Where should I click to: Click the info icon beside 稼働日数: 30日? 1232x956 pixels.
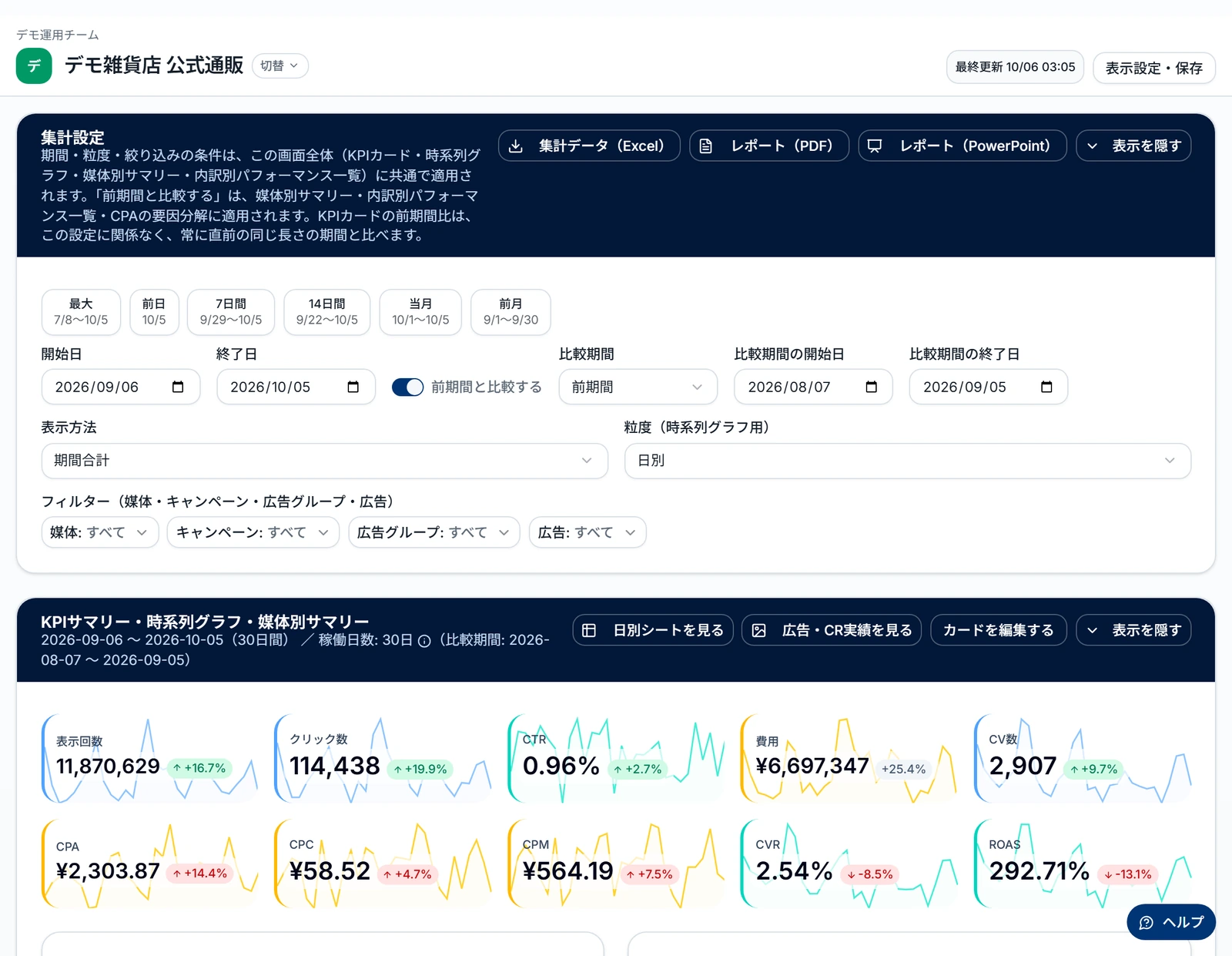(x=424, y=641)
